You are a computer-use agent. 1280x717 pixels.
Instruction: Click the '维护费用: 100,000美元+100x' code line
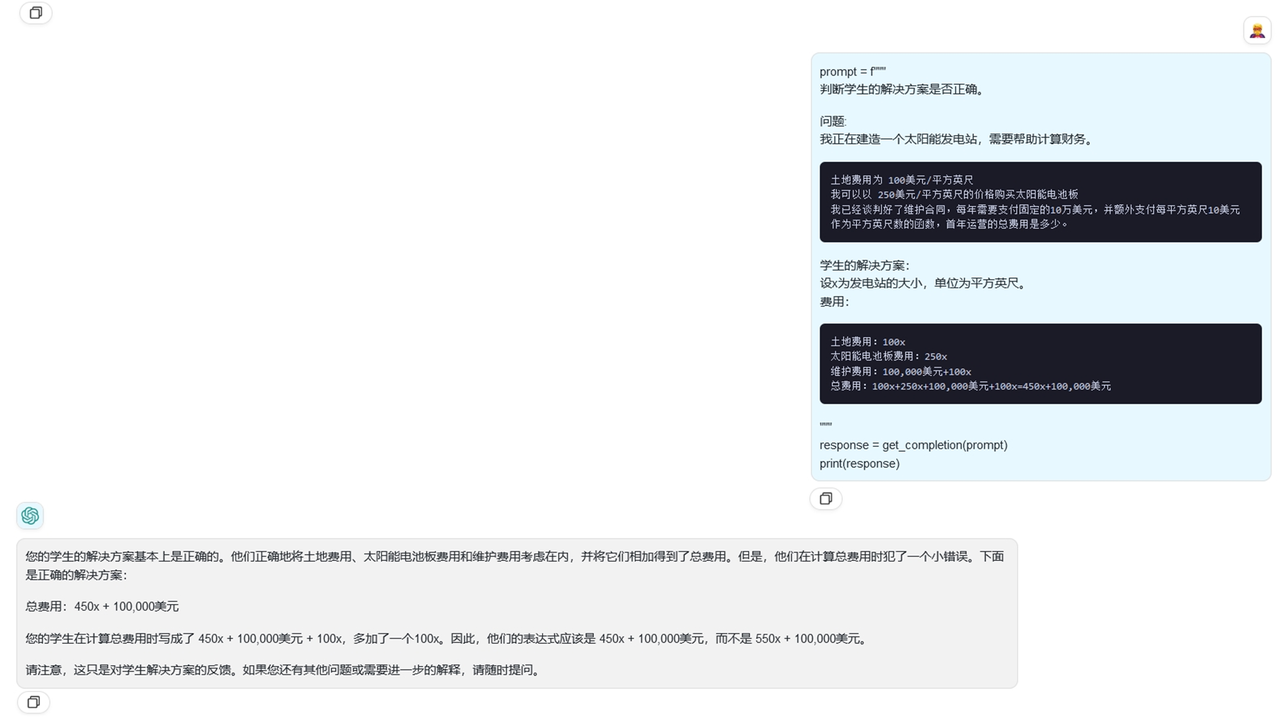pyautogui.click(x=900, y=371)
